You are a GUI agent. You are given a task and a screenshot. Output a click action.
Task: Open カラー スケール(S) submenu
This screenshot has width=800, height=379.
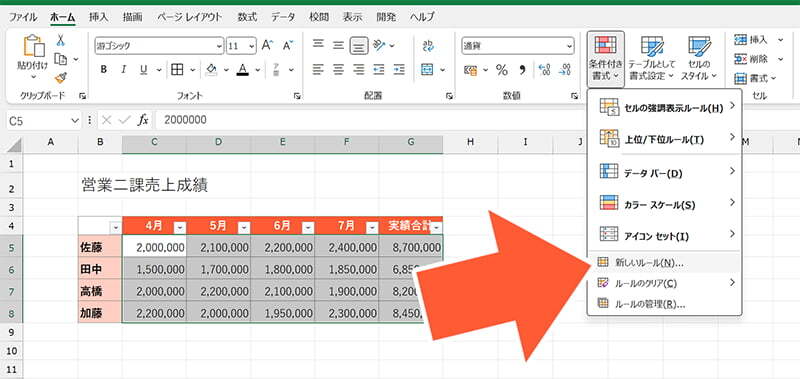coord(664,205)
